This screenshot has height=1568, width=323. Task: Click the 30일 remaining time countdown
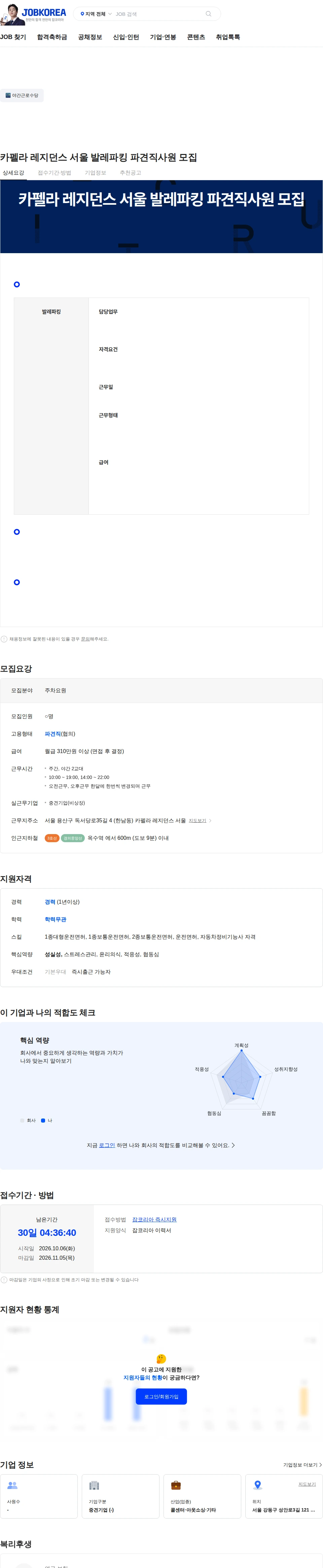pyautogui.click(x=47, y=1233)
